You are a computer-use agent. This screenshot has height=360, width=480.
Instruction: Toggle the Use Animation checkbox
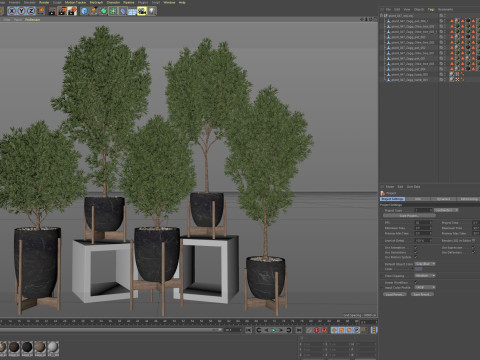[x=415, y=247]
